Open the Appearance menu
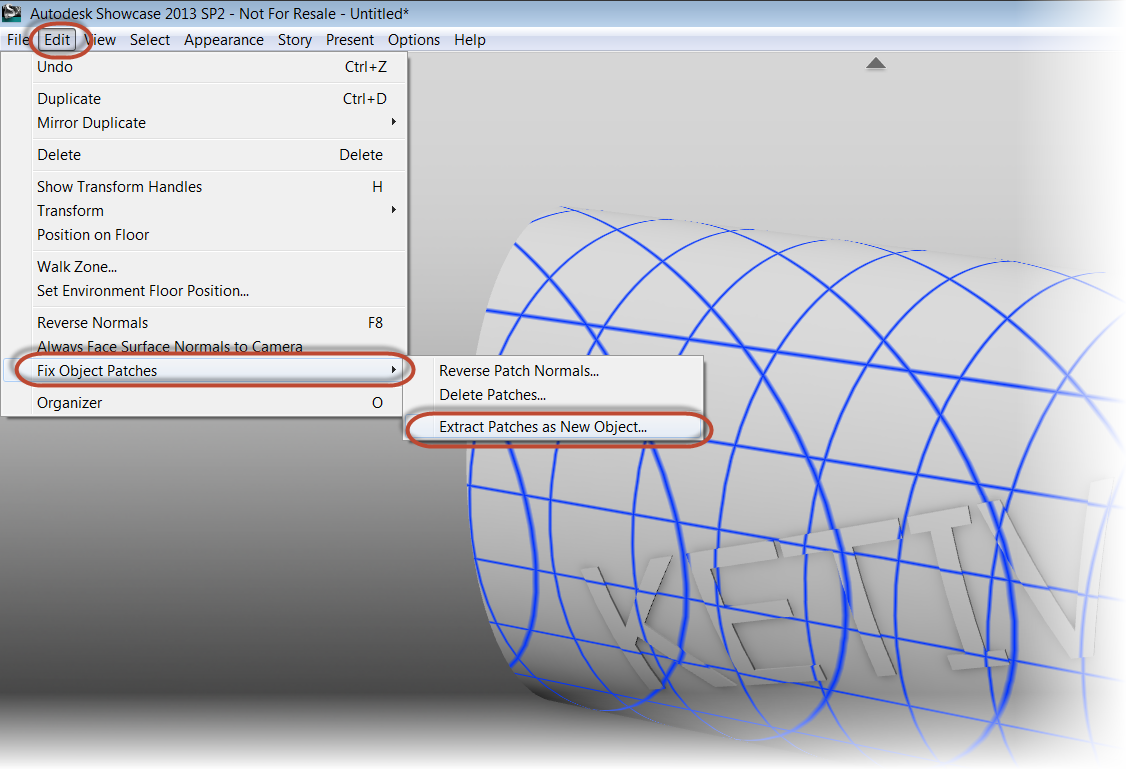 tap(224, 39)
